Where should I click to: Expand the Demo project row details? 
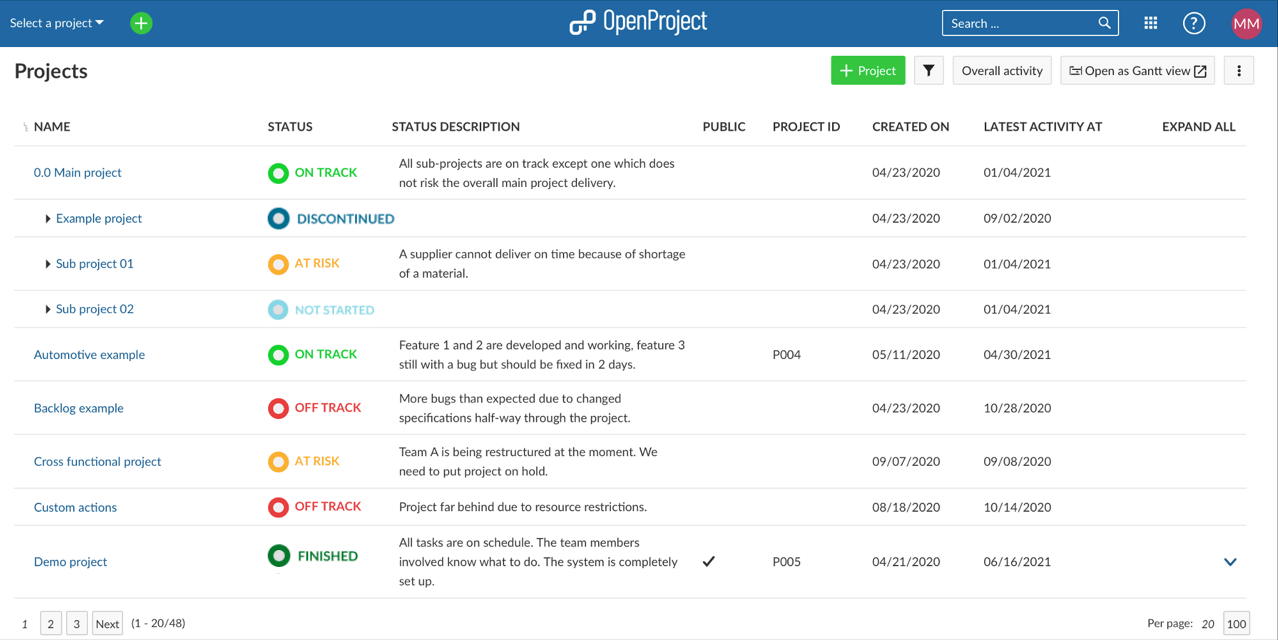(1230, 562)
